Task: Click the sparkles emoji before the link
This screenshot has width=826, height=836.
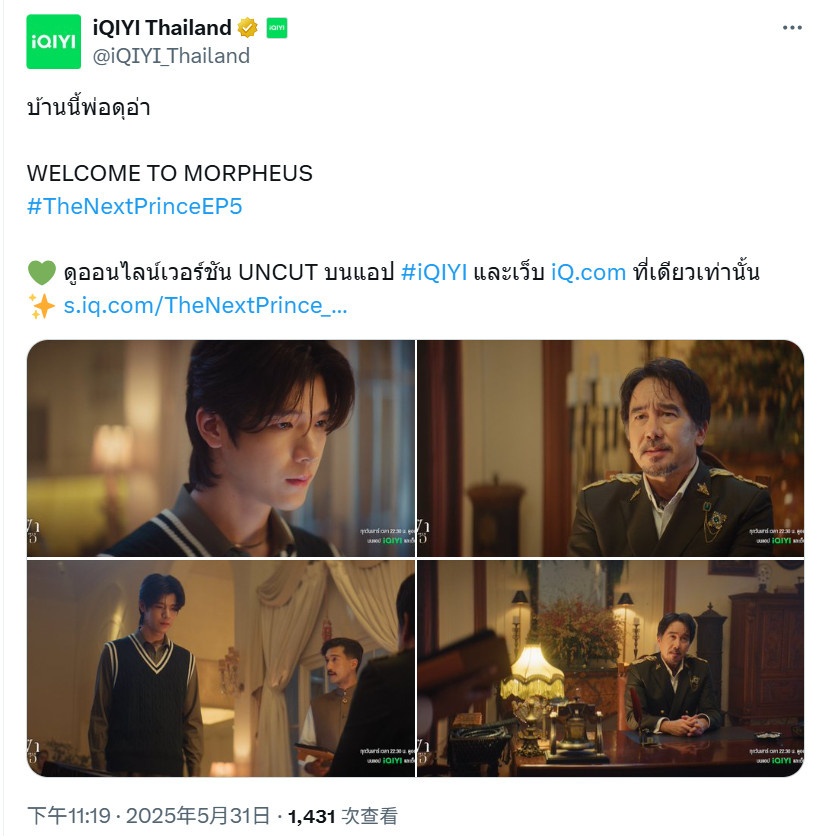Action: 42,306
